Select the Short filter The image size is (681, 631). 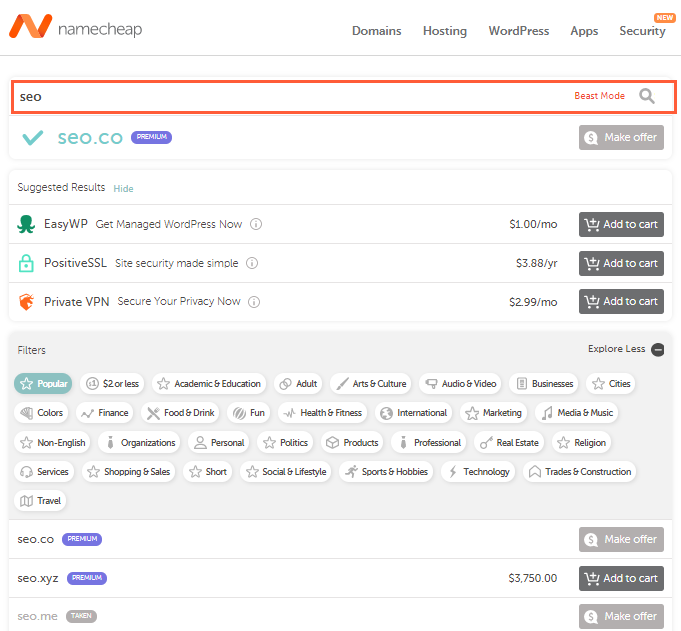[x=208, y=472]
